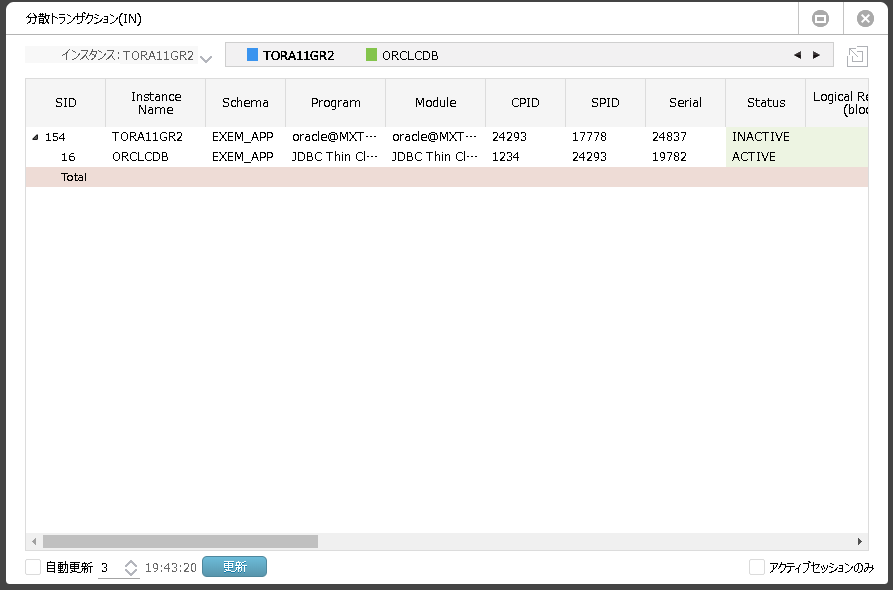The width and height of the screenshot is (893, 590).
Task: Sort by the Instance Name column header
Action: point(155,103)
